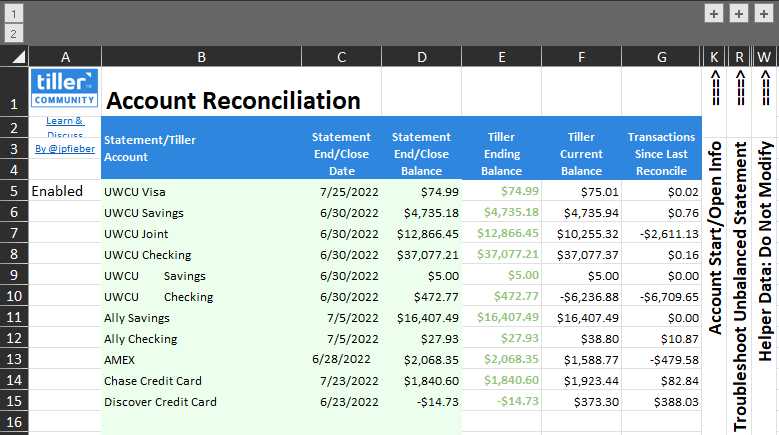This screenshot has width=779, height=435.
Task: Expand column group above column W
Action: click(764, 13)
